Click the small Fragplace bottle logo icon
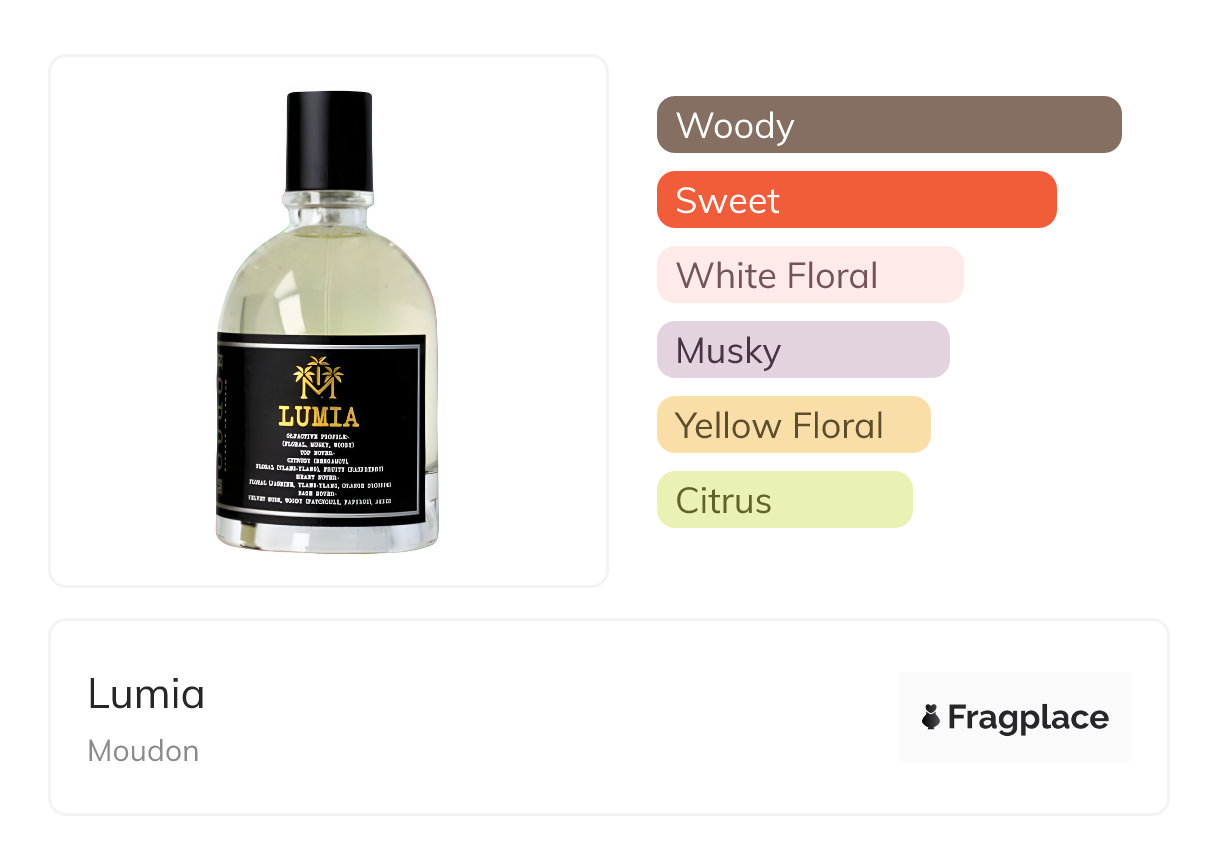1218x864 pixels. click(931, 717)
